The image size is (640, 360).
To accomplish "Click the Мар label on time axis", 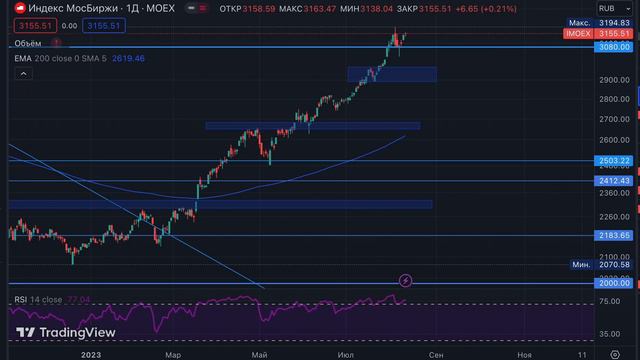I will (173, 355).
